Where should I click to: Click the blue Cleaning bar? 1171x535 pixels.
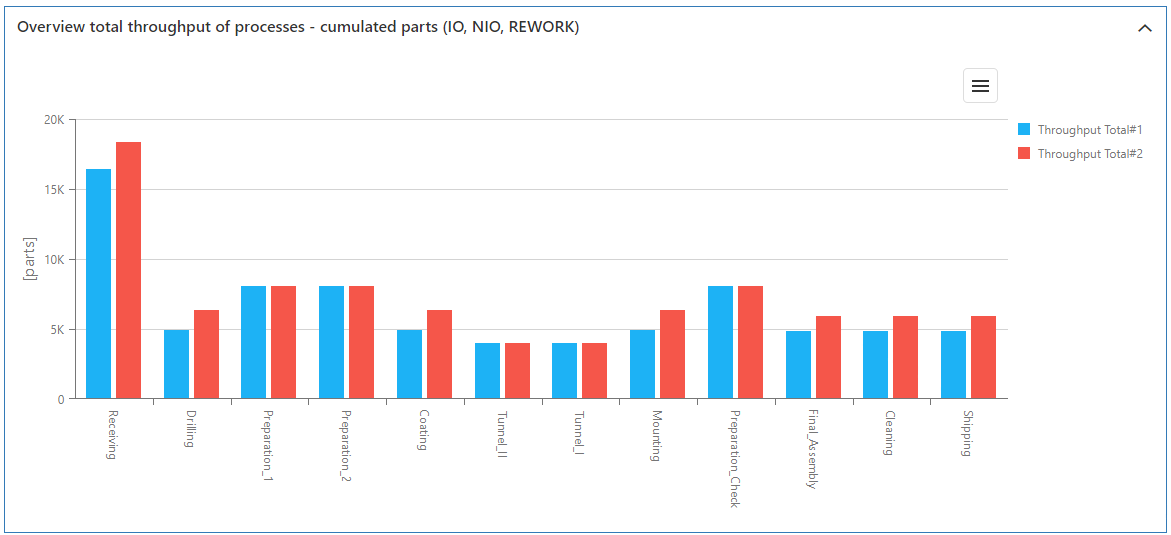pyautogui.click(x=875, y=365)
